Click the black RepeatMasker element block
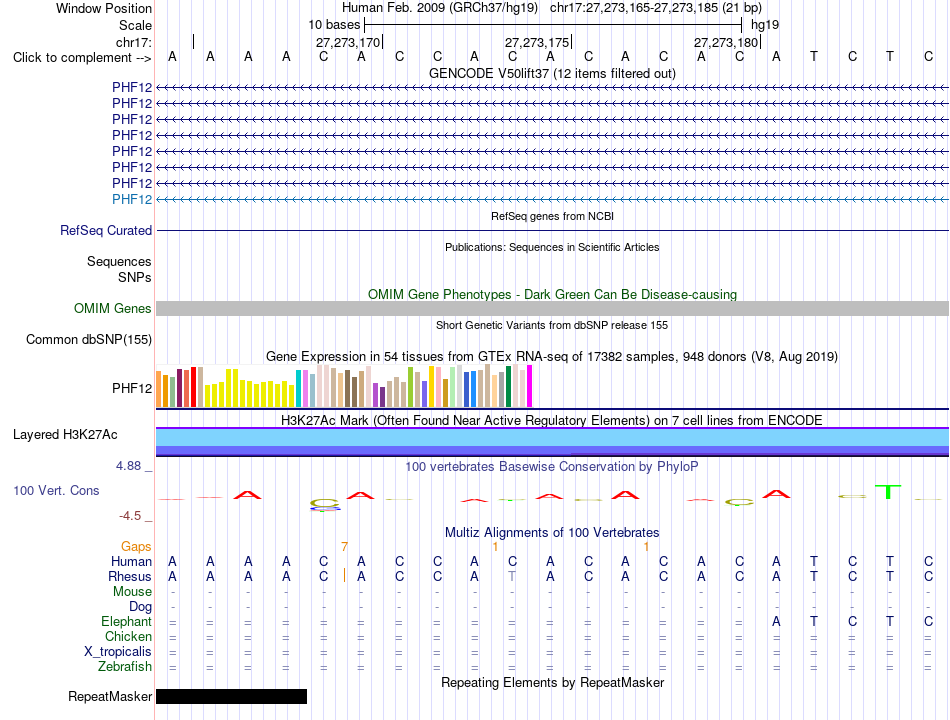The width and height of the screenshot is (950, 720). click(231, 696)
